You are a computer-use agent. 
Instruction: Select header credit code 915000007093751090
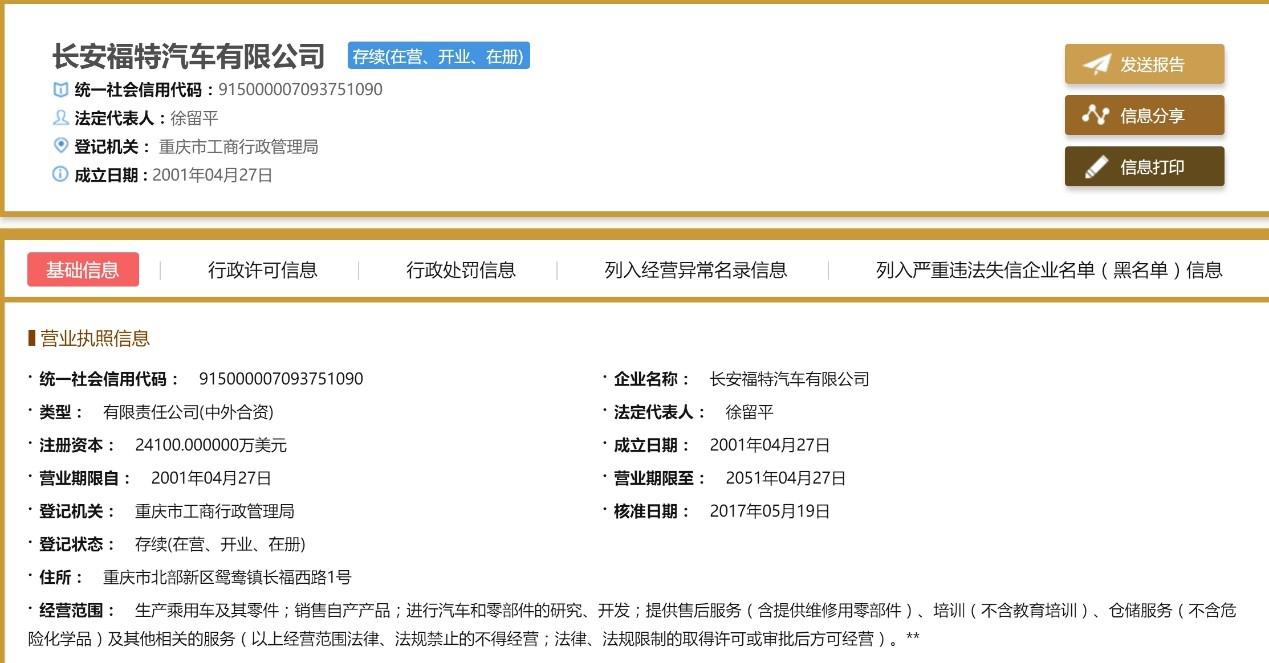click(300, 90)
